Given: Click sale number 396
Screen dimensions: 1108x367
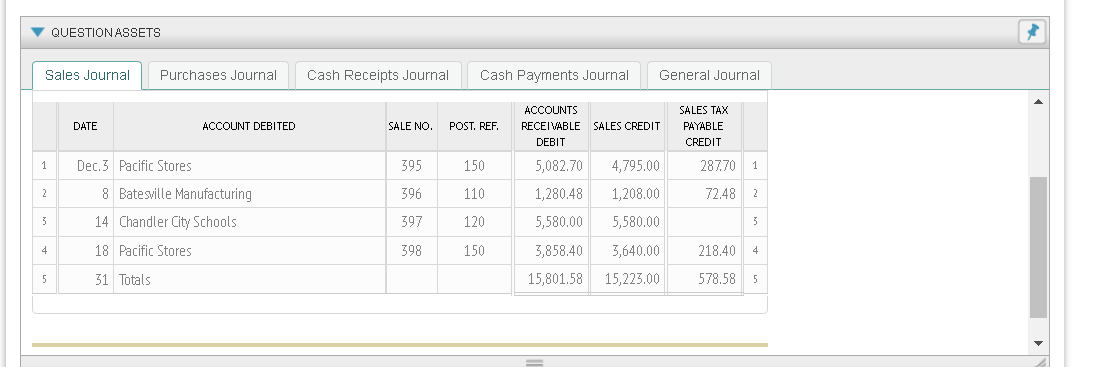Looking at the screenshot, I should click(x=411, y=194).
